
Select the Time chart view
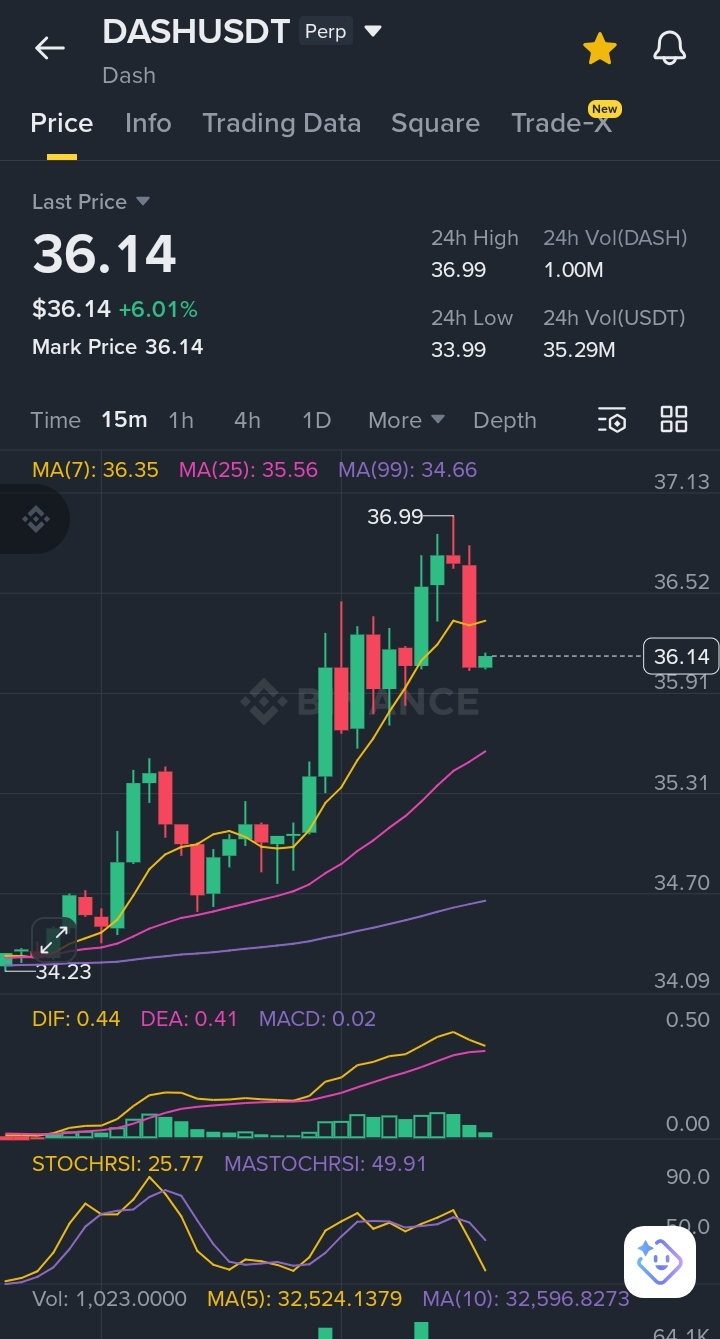click(55, 420)
